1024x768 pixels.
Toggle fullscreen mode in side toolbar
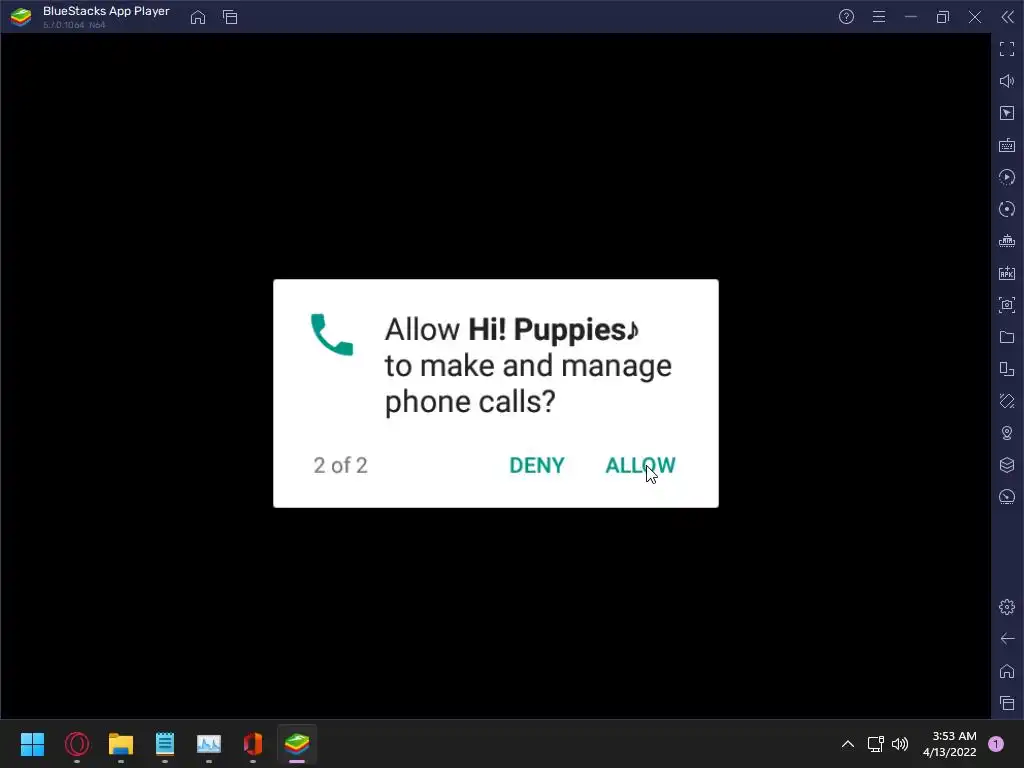tap(1007, 49)
